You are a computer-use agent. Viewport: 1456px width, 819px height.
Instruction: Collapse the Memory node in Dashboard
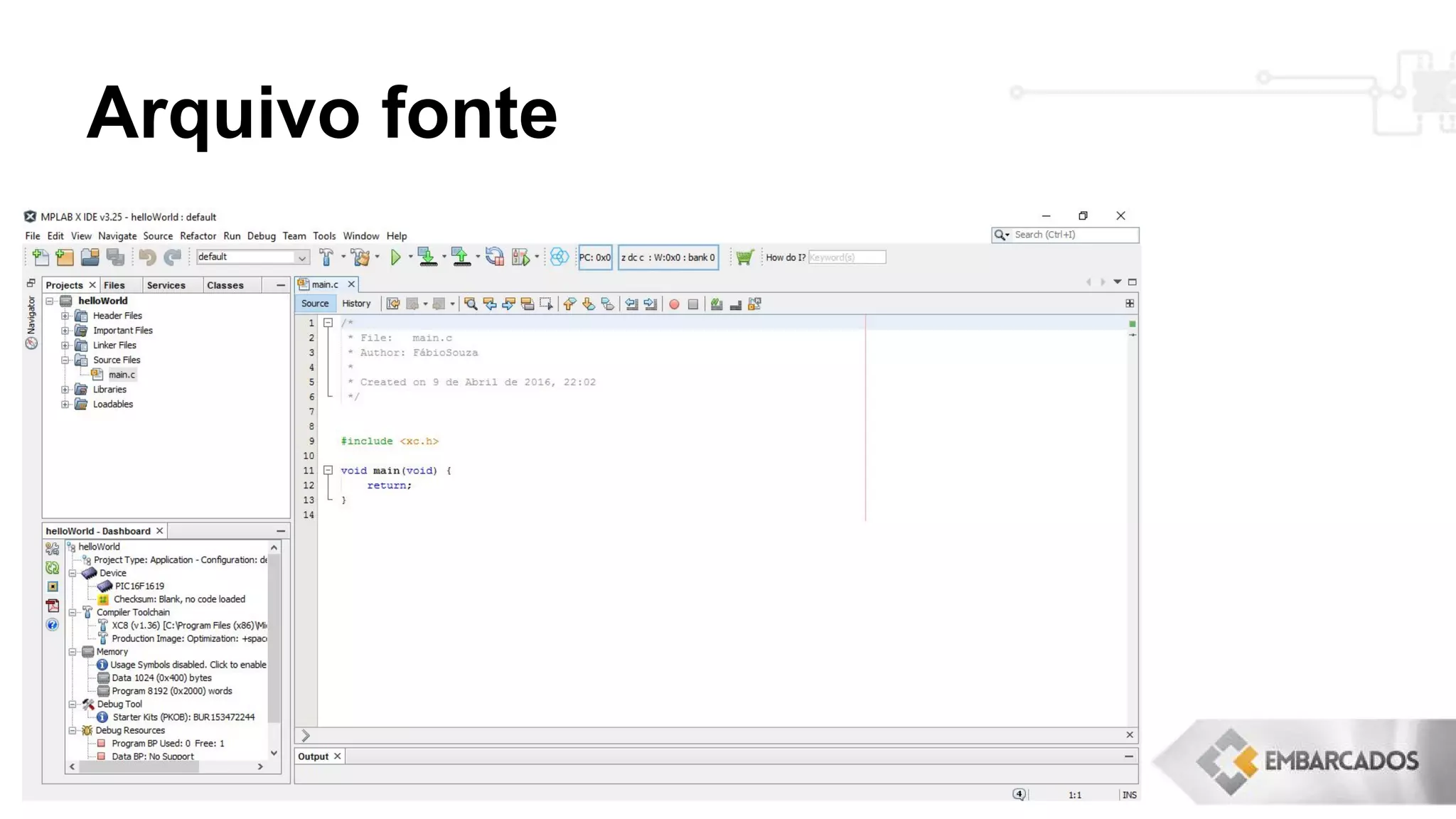coord(73,652)
